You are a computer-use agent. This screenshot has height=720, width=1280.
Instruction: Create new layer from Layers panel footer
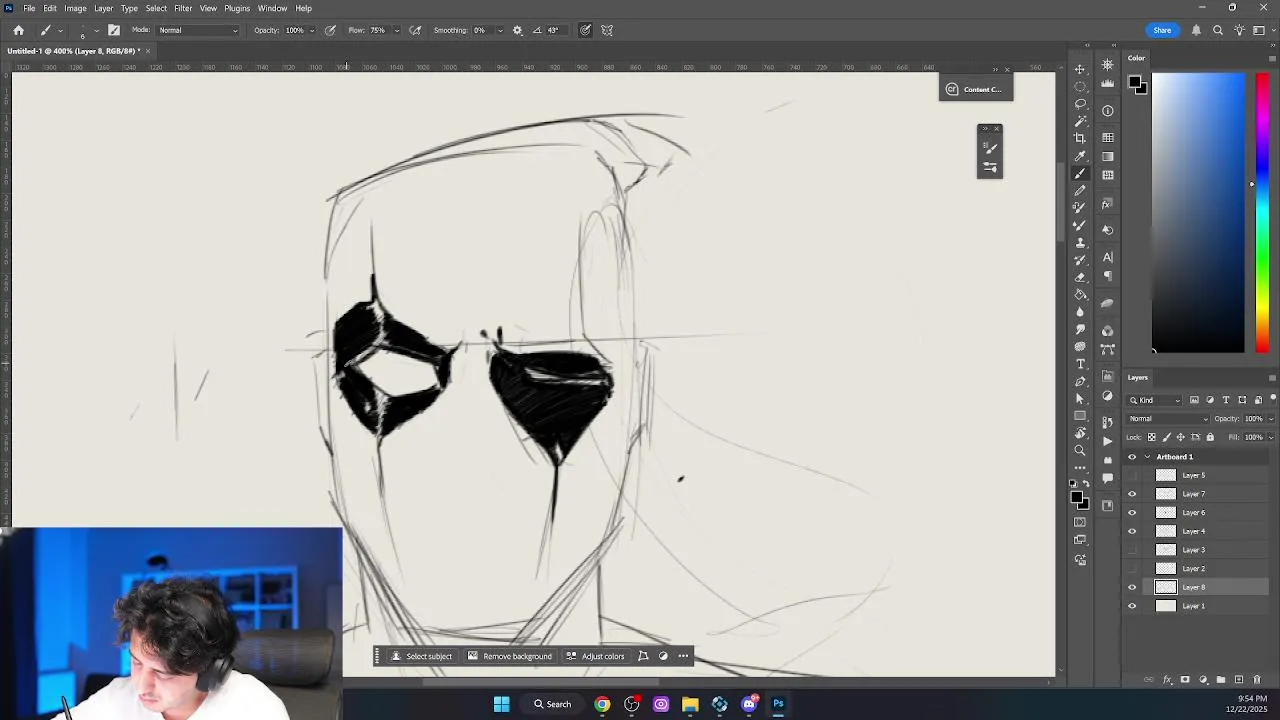coord(1239,680)
